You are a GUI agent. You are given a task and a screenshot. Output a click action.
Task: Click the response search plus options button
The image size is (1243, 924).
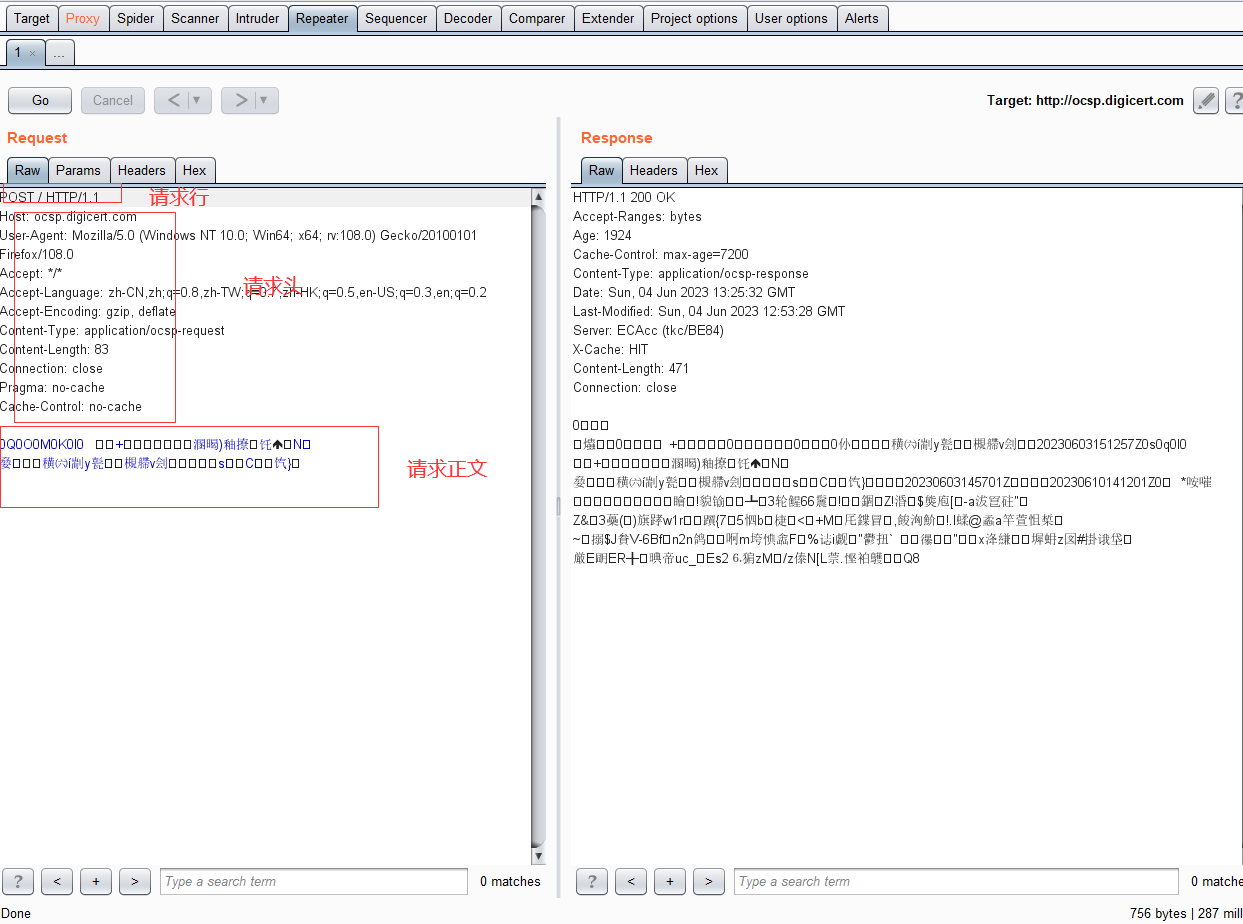pyautogui.click(x=670, y=881)
